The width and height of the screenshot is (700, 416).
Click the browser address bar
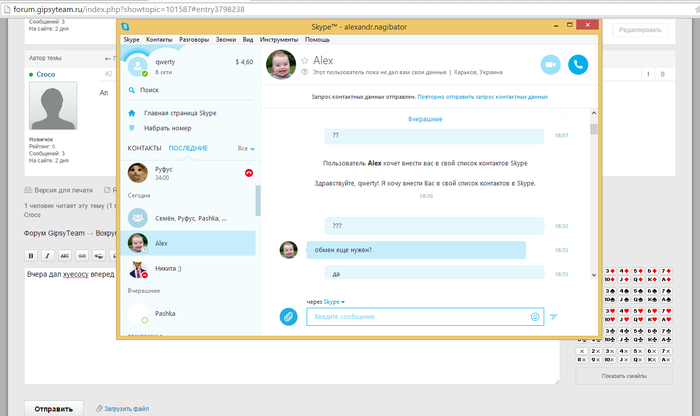pos(348,9)
